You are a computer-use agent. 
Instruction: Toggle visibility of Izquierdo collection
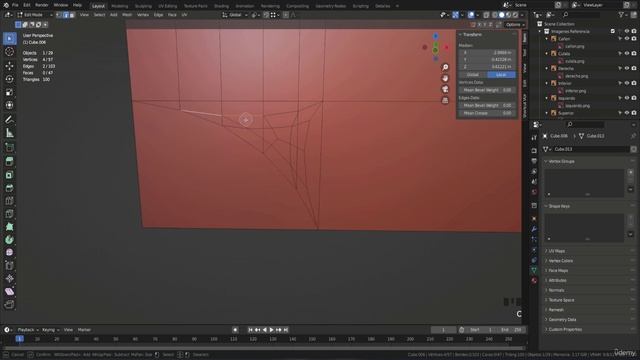tap(627, 98)
